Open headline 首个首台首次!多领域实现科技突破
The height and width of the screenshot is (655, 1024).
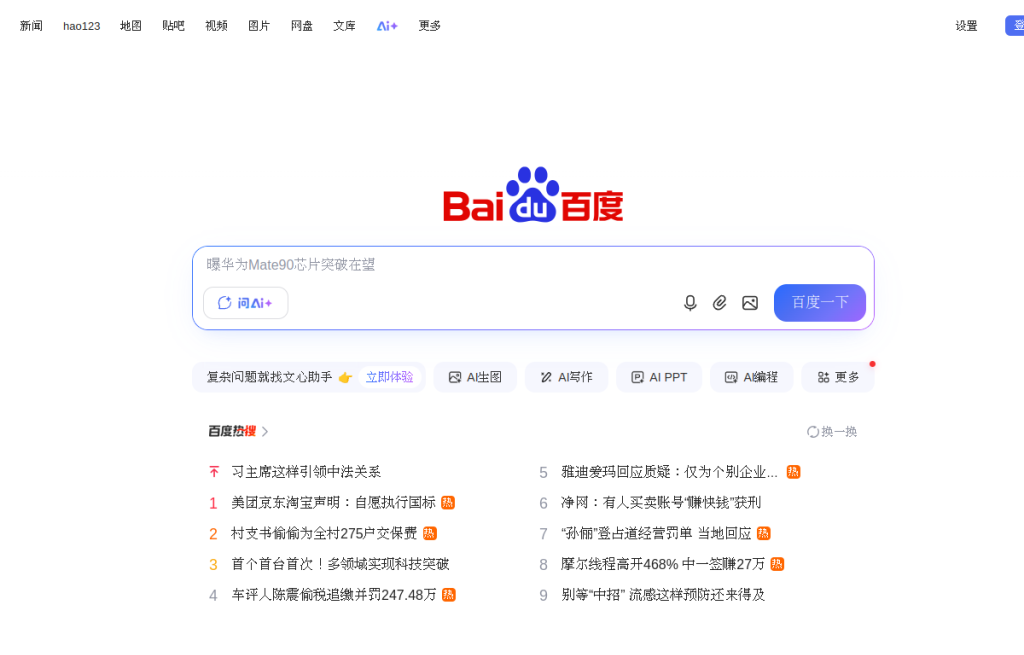tap(340, 564)
